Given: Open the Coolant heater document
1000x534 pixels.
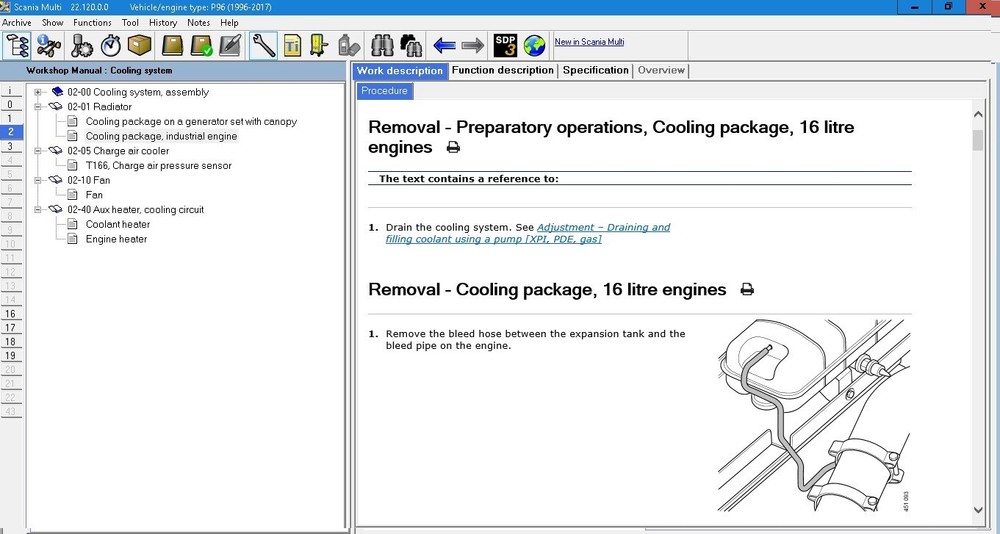Looking at the screenshot, I should coord(118,224).
